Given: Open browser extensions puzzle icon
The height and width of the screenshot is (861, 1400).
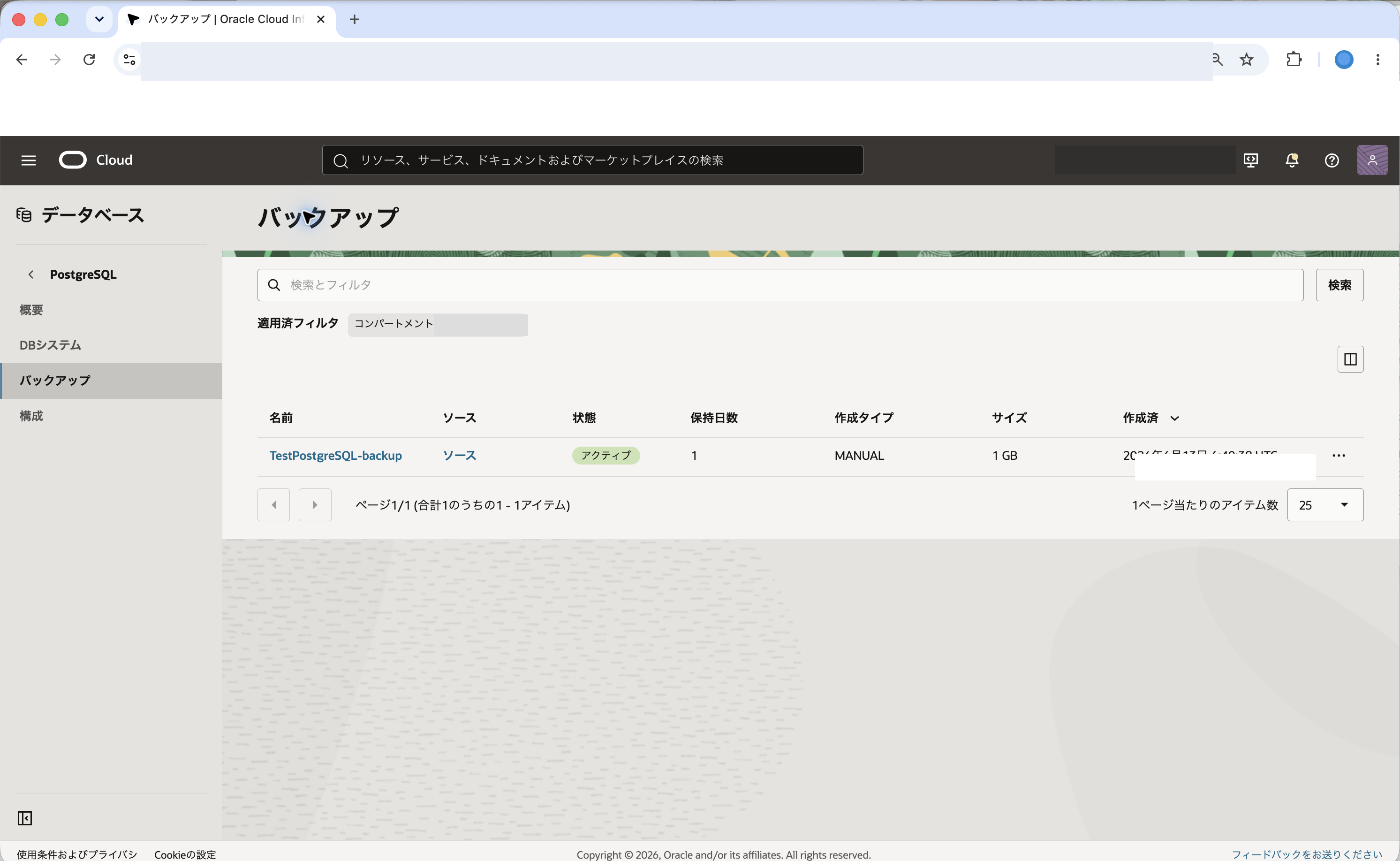Looking at the screenshot, I should (1294, 59).
